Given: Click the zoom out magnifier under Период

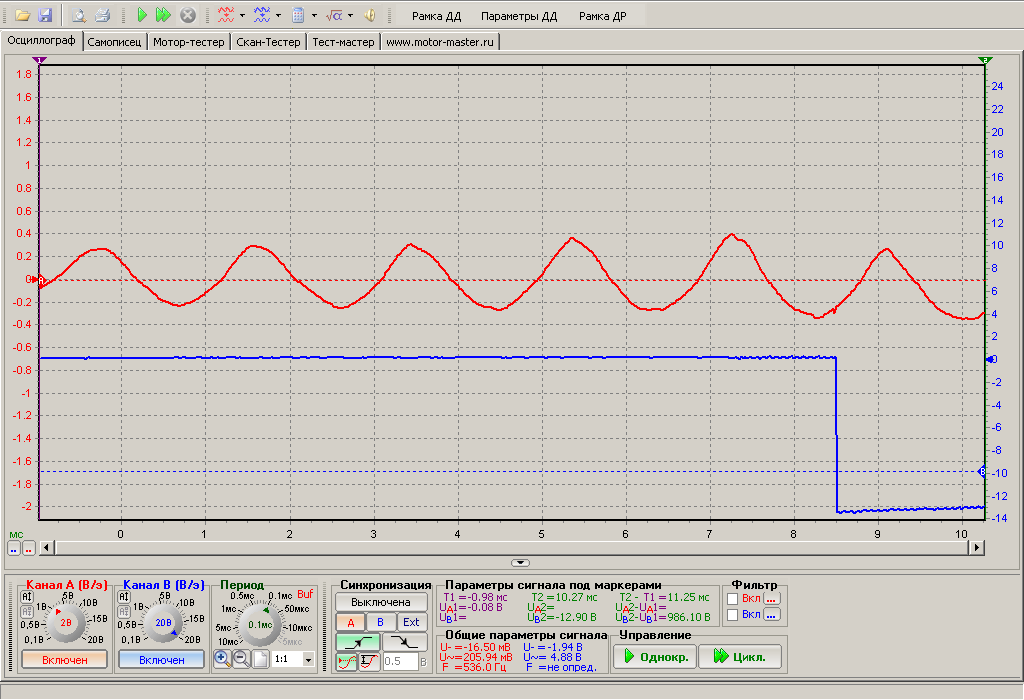Looking at the screenshot, I should tap(241, 659).
